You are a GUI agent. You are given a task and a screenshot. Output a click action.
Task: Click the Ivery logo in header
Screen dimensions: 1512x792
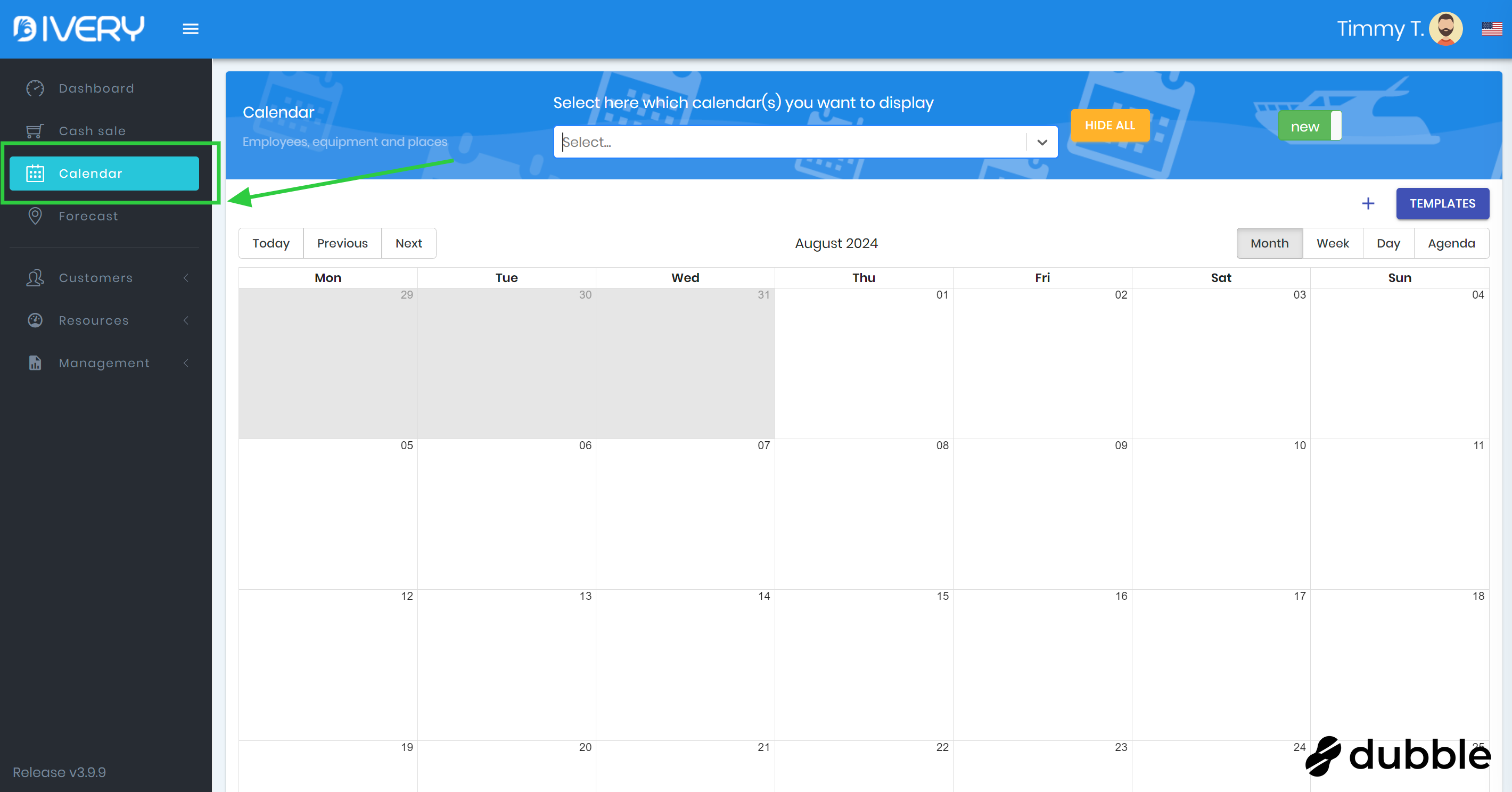[79, 28]
